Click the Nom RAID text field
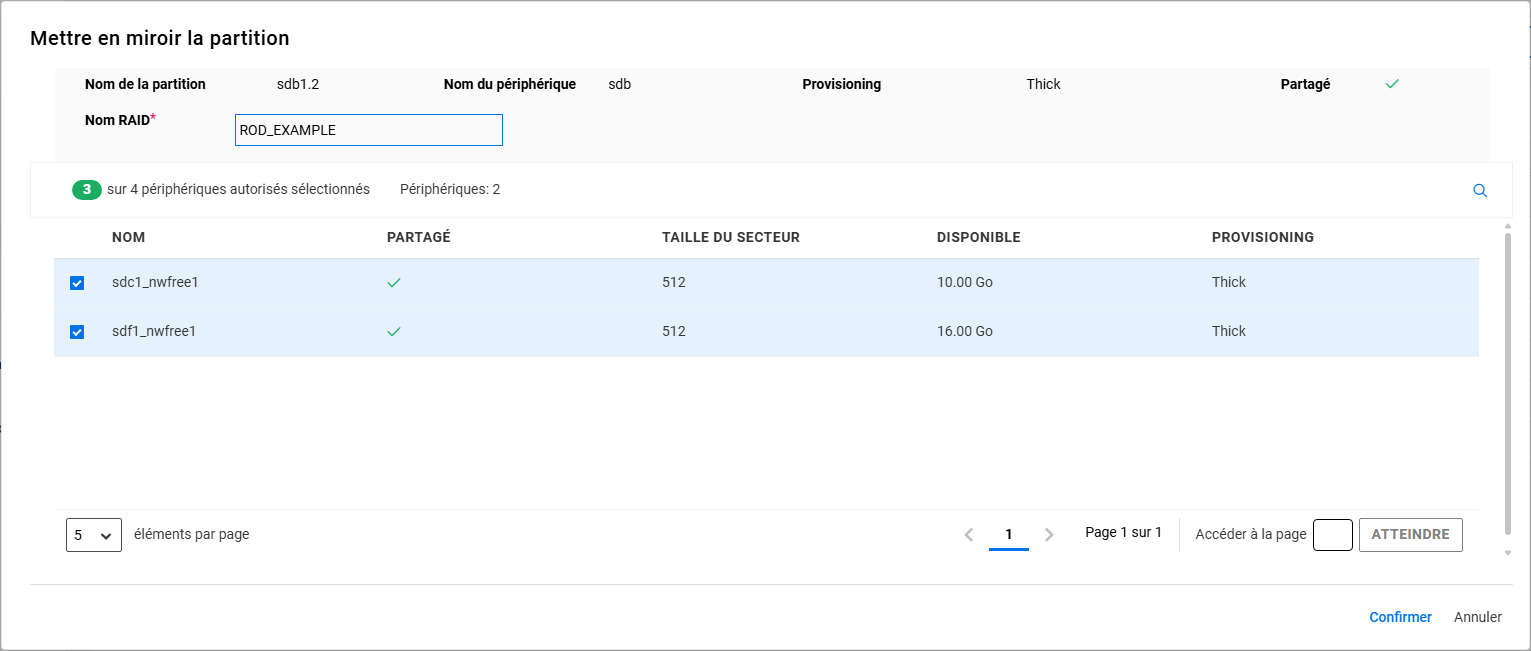 coord(368,130)
